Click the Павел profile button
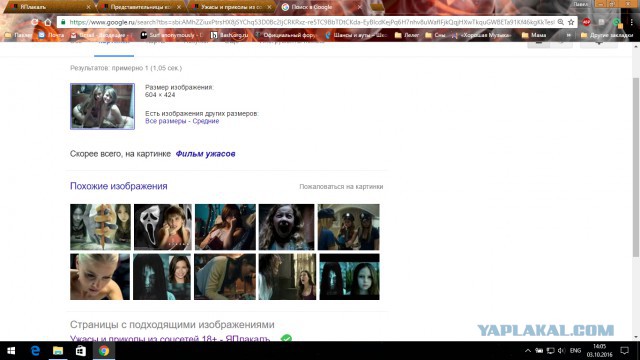 point(581,4)
